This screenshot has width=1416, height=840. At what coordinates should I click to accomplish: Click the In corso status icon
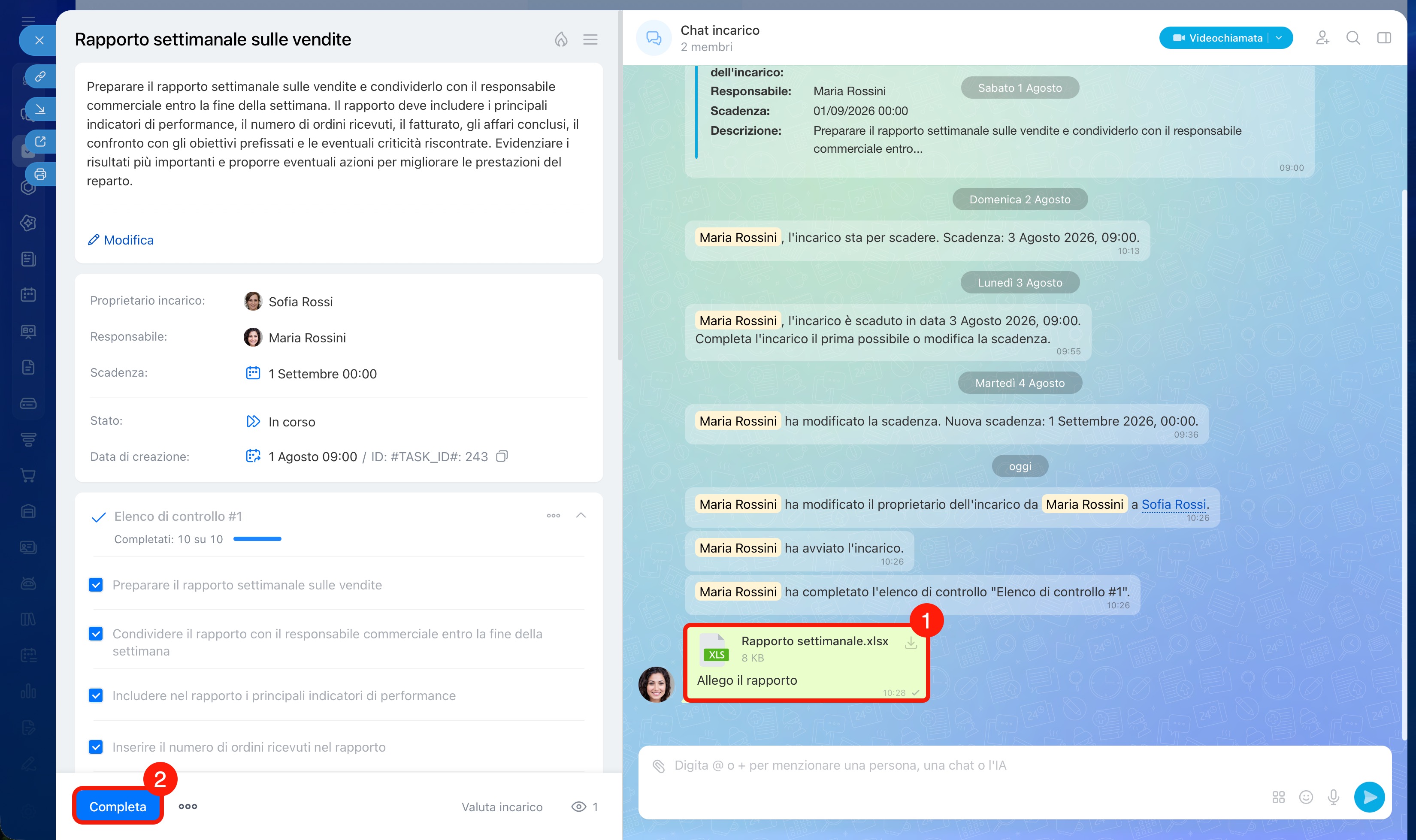point(252,421)
